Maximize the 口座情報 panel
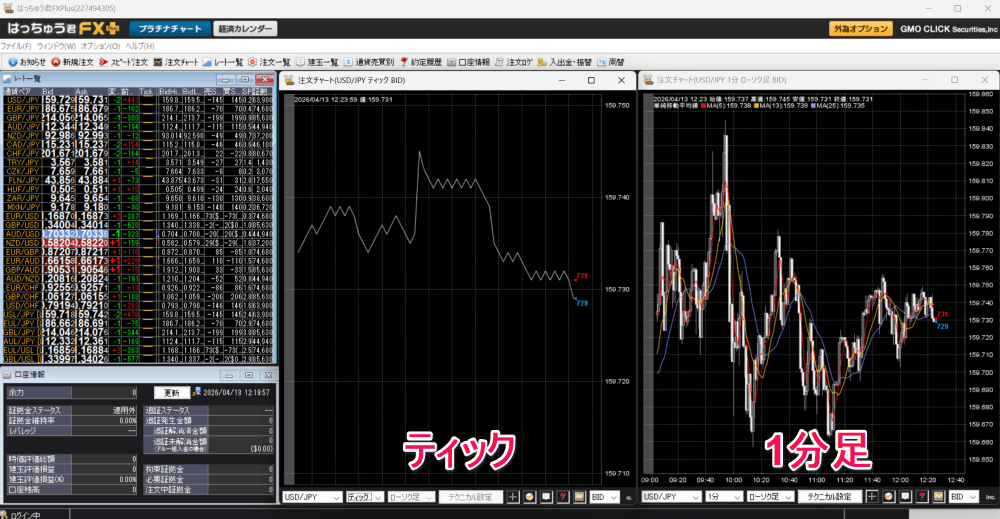The width and height of the screenshot is (1000, 519). pos(249,375)
